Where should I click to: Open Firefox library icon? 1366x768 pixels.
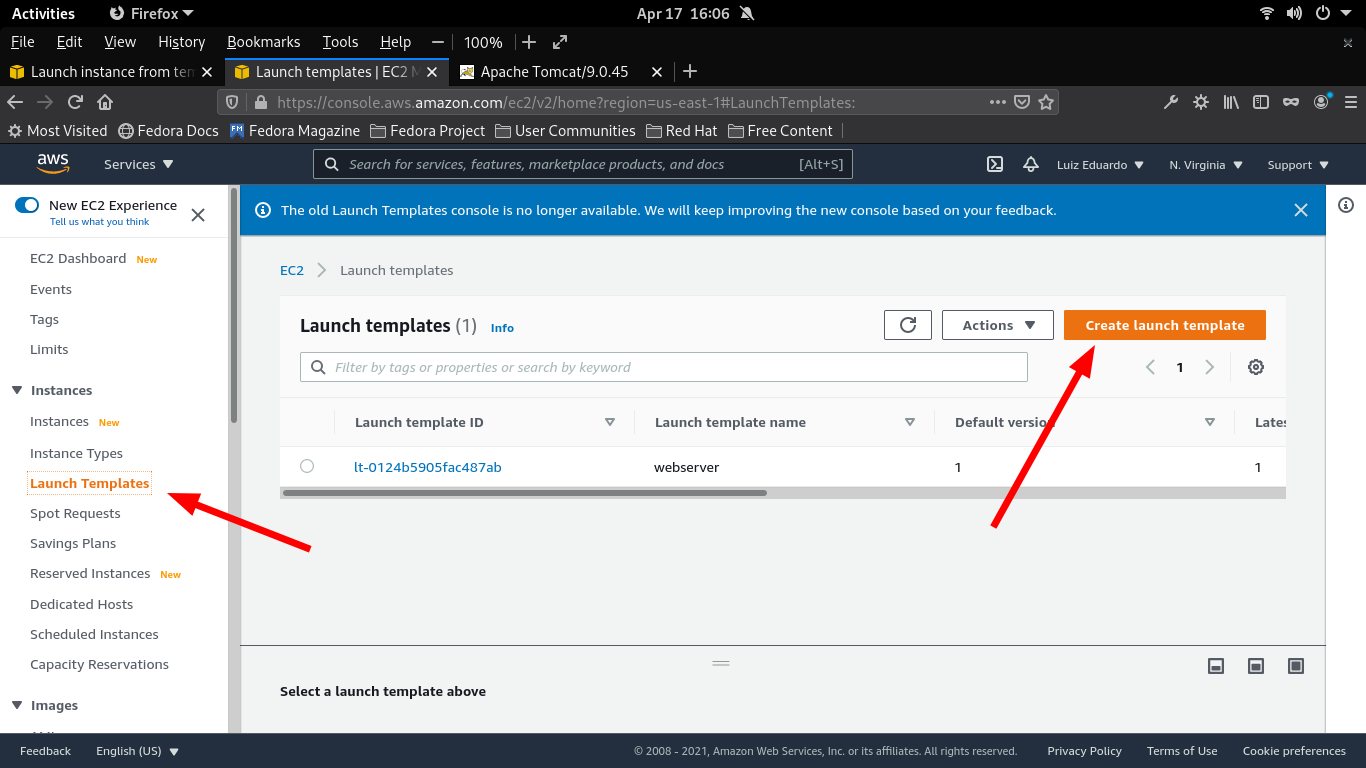[x=1231, y=102]
